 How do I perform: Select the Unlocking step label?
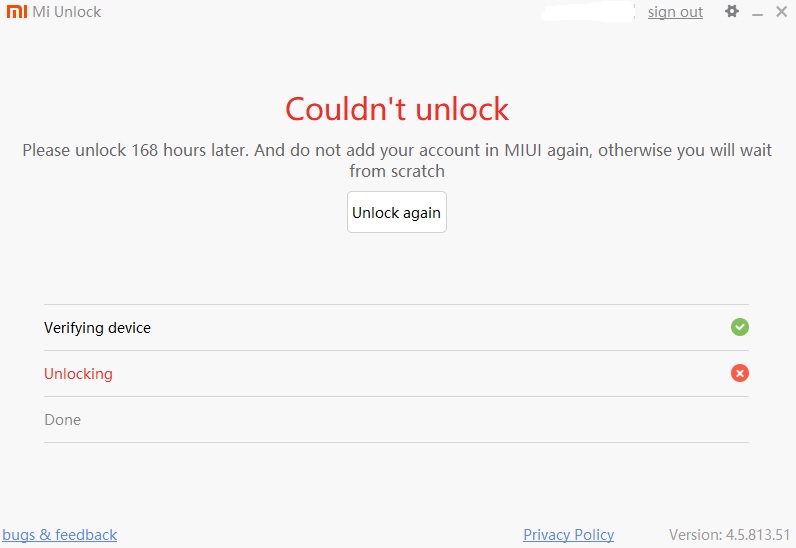[78, 374]
